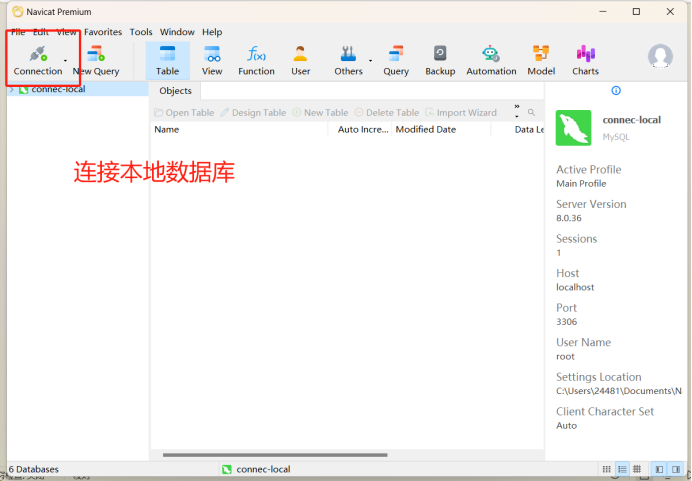Open the Connection dropdown arrow
The height and width of the screenshot is (481, 692).
(65, 60)
